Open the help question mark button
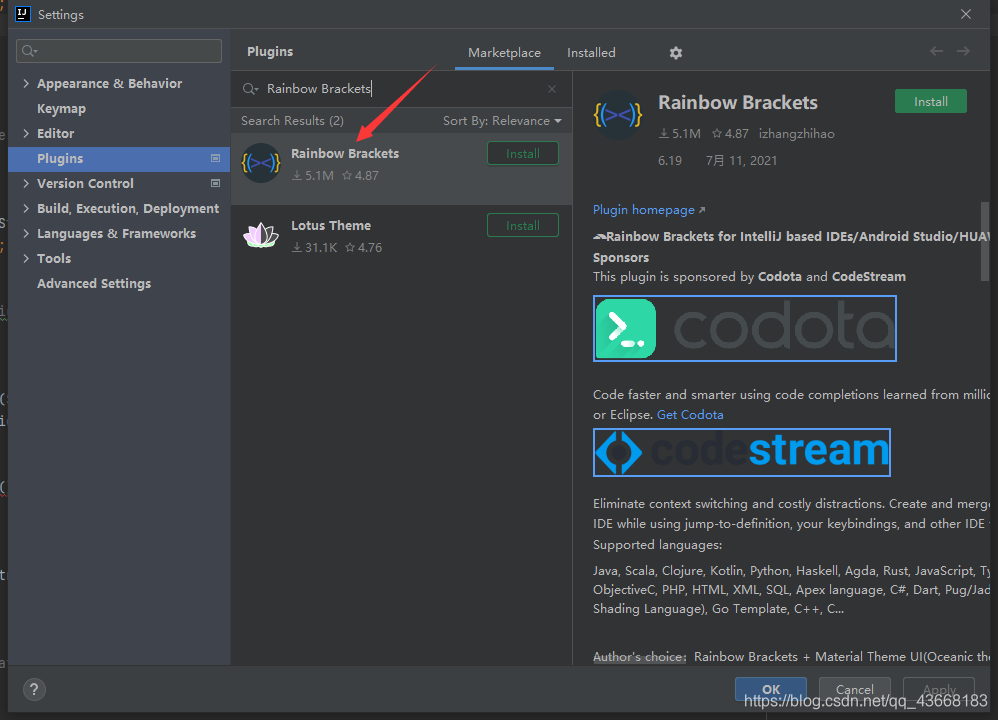This screenshot has height=720, width=998. tap(34, 689)
